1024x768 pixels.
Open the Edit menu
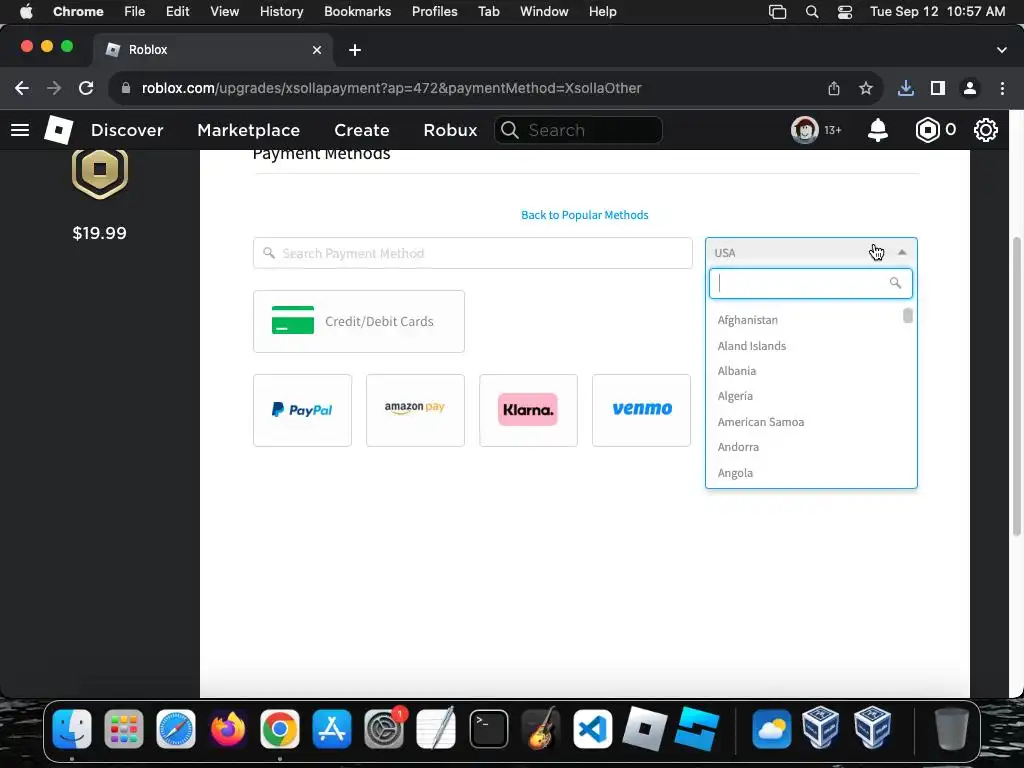177,12
